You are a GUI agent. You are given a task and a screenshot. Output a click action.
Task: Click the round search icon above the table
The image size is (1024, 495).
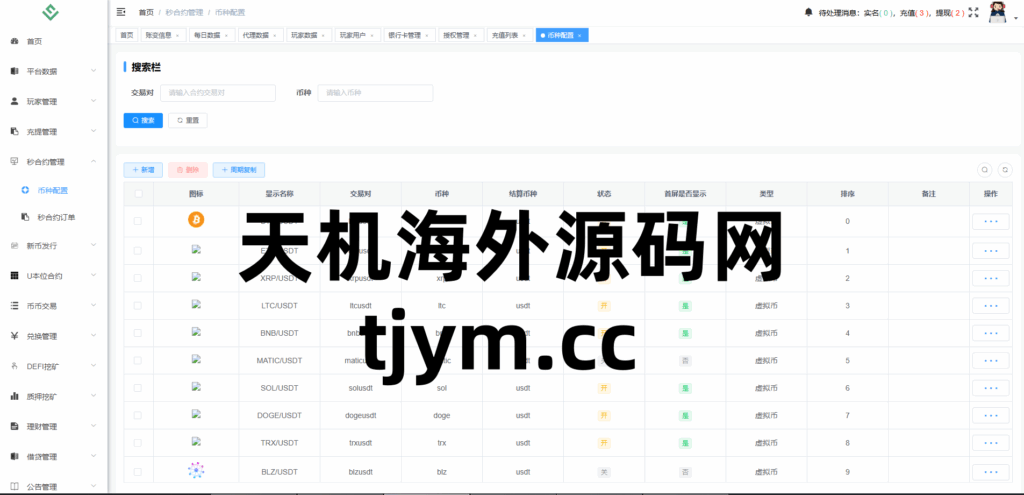[x=984, y=170]
